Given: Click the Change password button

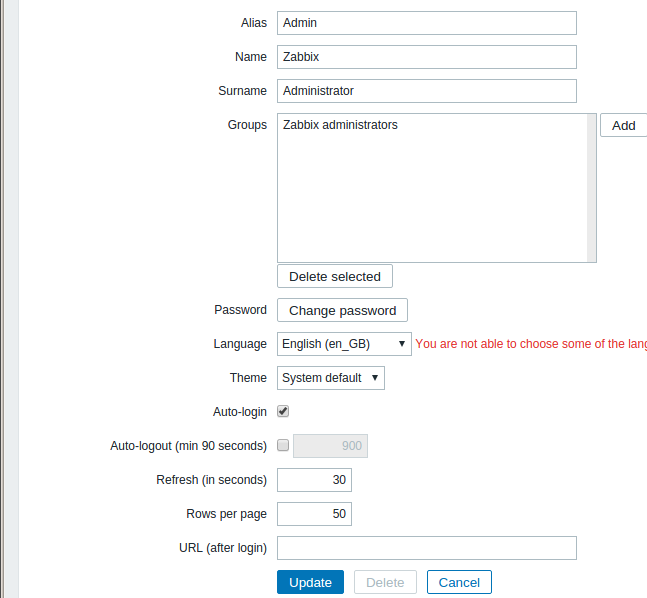Looking at the screenshot, I should pyautogui.click(x=342, y=310).
